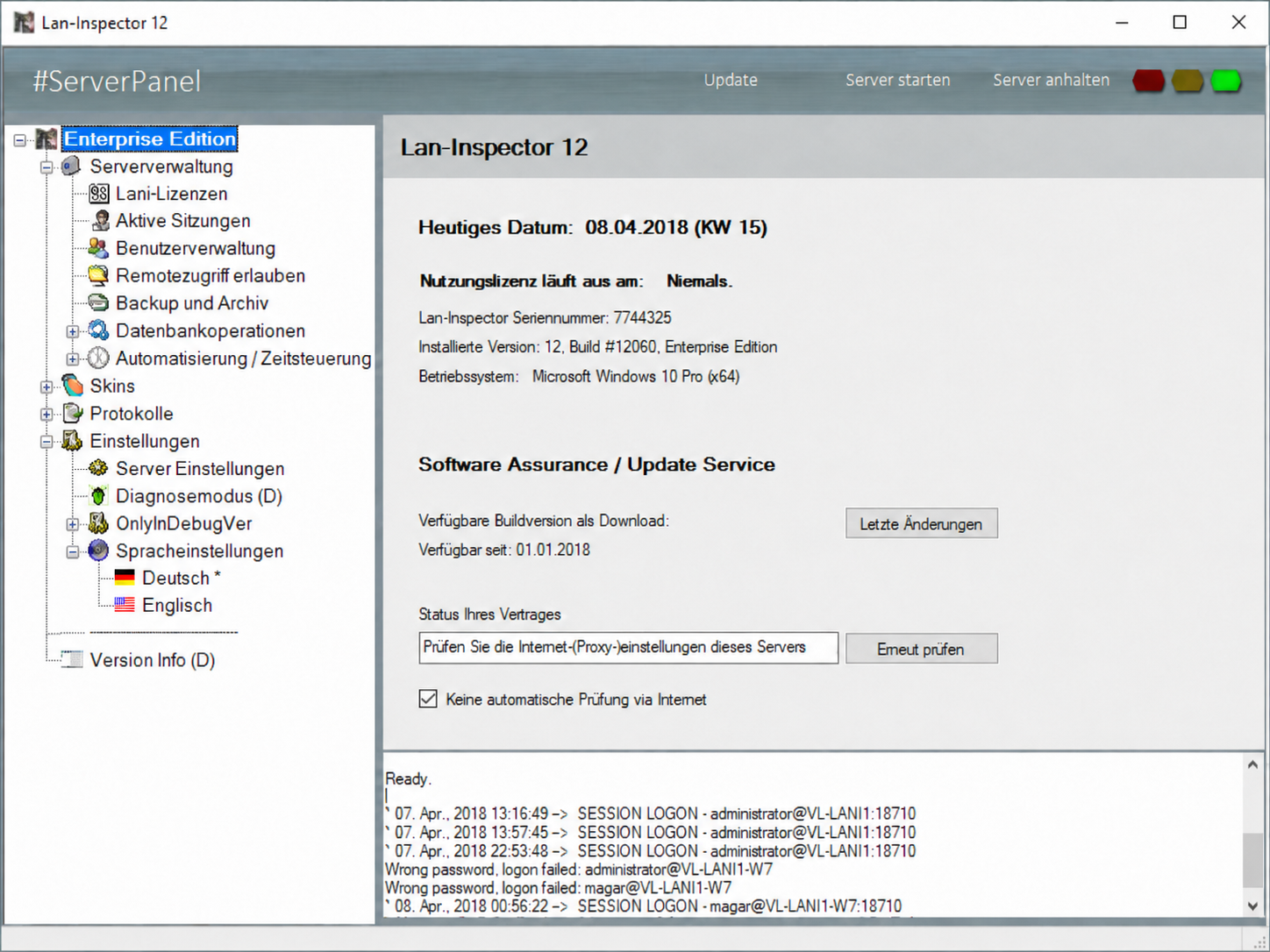This screenshot has width=1270, height=952.
Task: Click the Erneut prüfen button
Action: (921, 649)
